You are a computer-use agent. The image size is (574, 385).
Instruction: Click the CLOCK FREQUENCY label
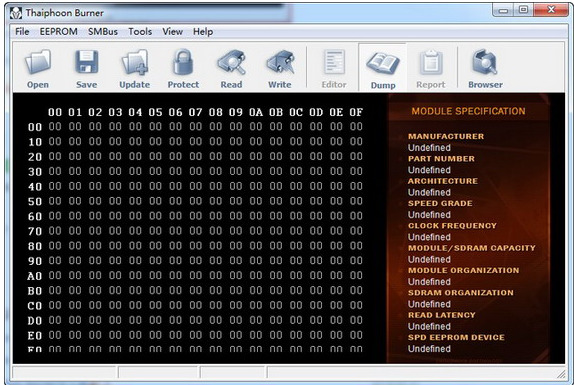pyautogui.click(x=452, y=225)
